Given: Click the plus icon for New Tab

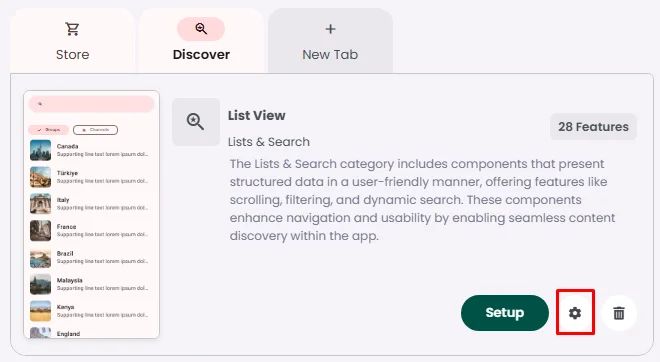Looking at the screenshot, I should (330, 29).
